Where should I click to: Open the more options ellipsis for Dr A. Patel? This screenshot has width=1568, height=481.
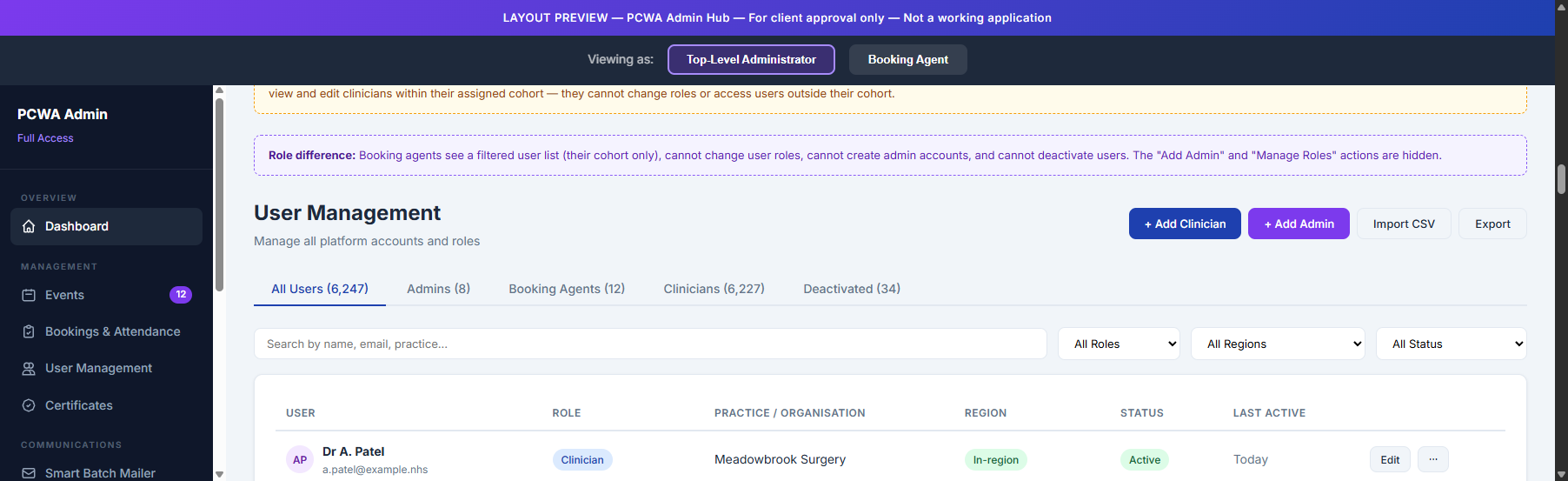tap(1432, 459)
